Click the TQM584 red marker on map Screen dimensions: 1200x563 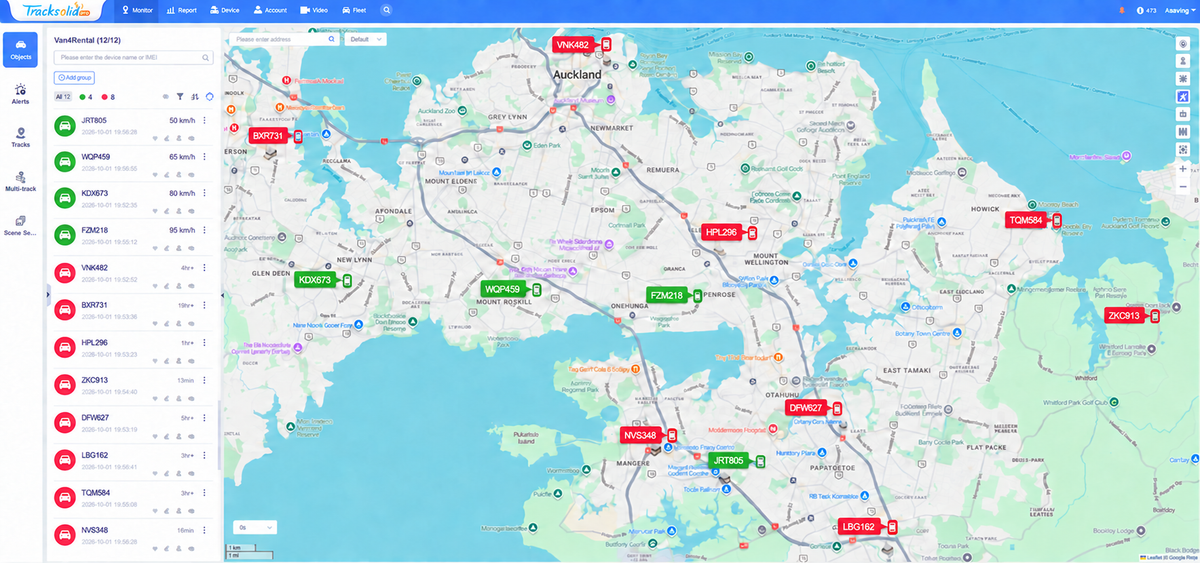(1034, 220)
